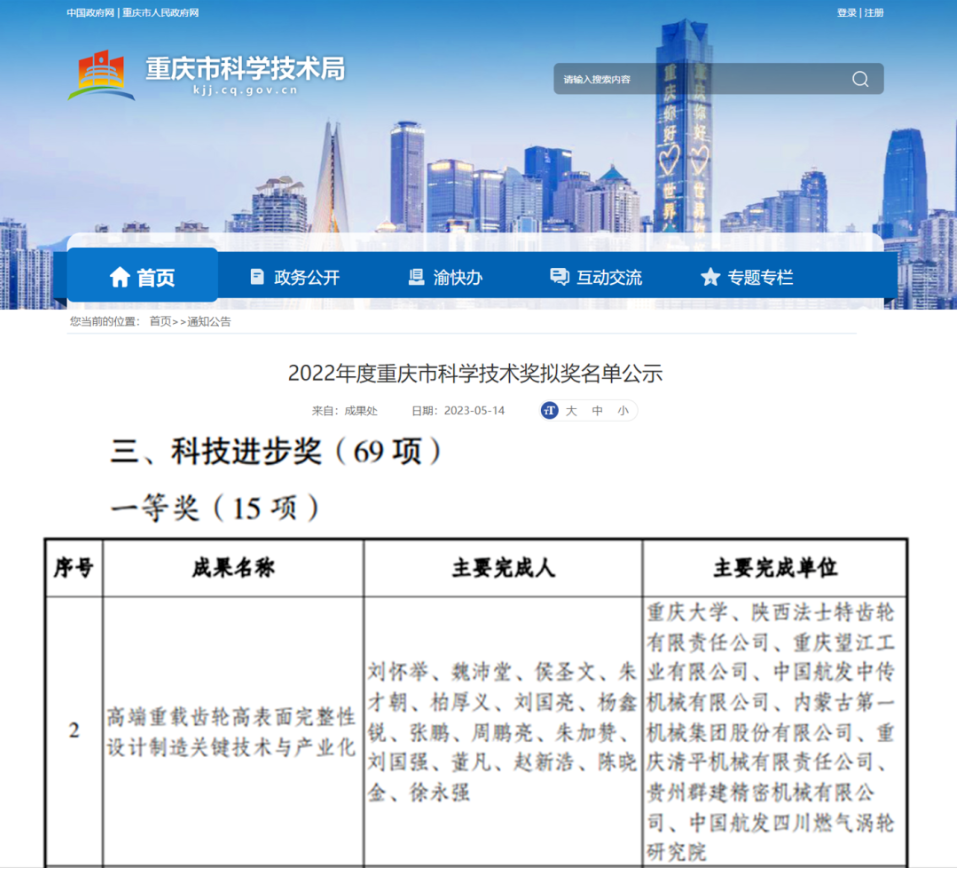Click the chat icon beside 互动交流
This screenshot has width=959, height=872.
coord(559,277)
